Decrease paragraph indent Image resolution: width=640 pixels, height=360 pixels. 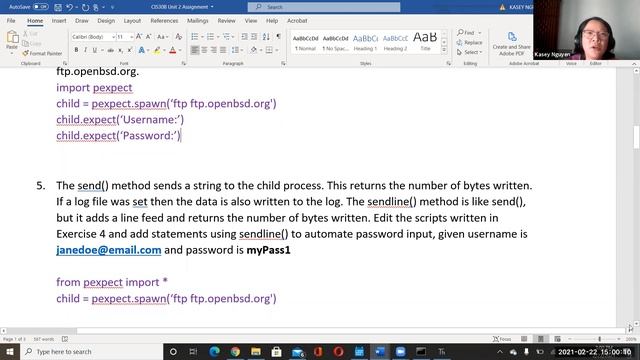[x=244, y=37]
